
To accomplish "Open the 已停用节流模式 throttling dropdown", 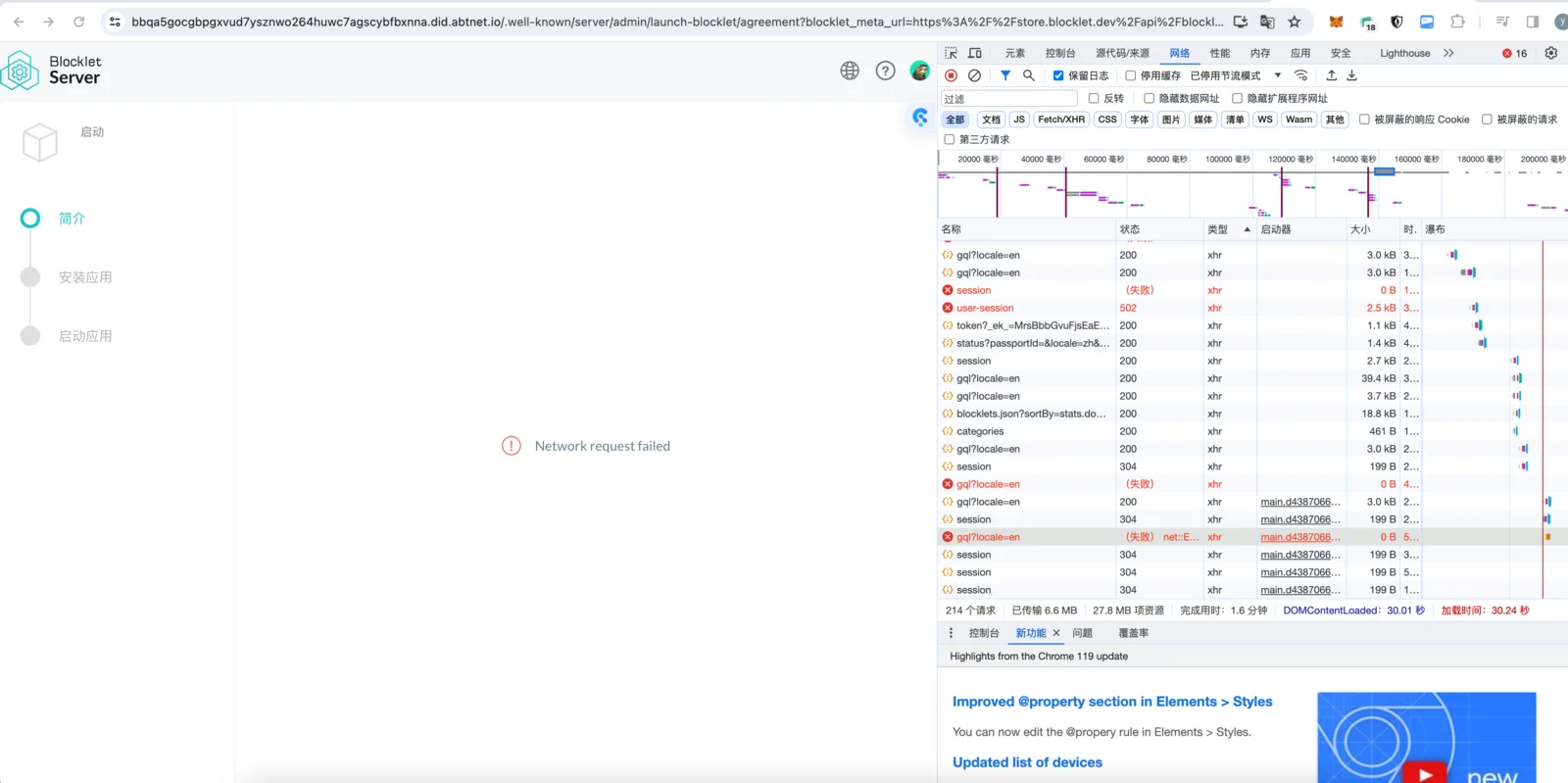I will click(x=1236, y=75).
